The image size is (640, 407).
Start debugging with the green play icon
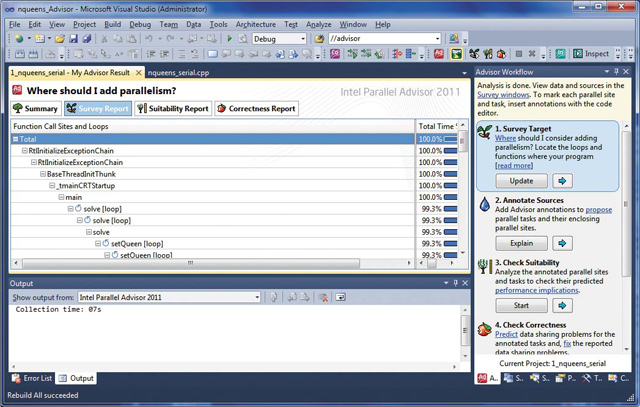point(229,38)
